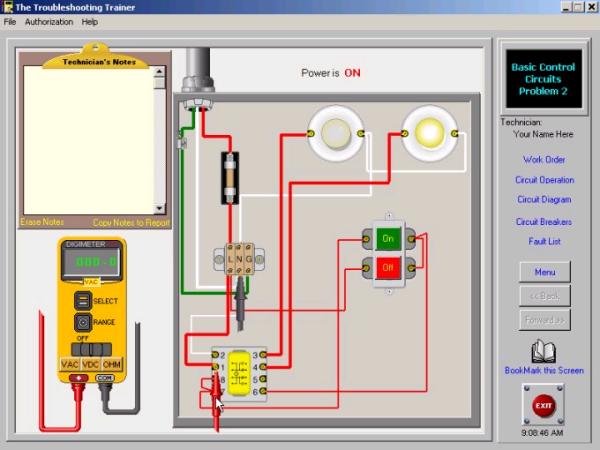
Task: Click Erase Notes
Action: coord(42,222)
